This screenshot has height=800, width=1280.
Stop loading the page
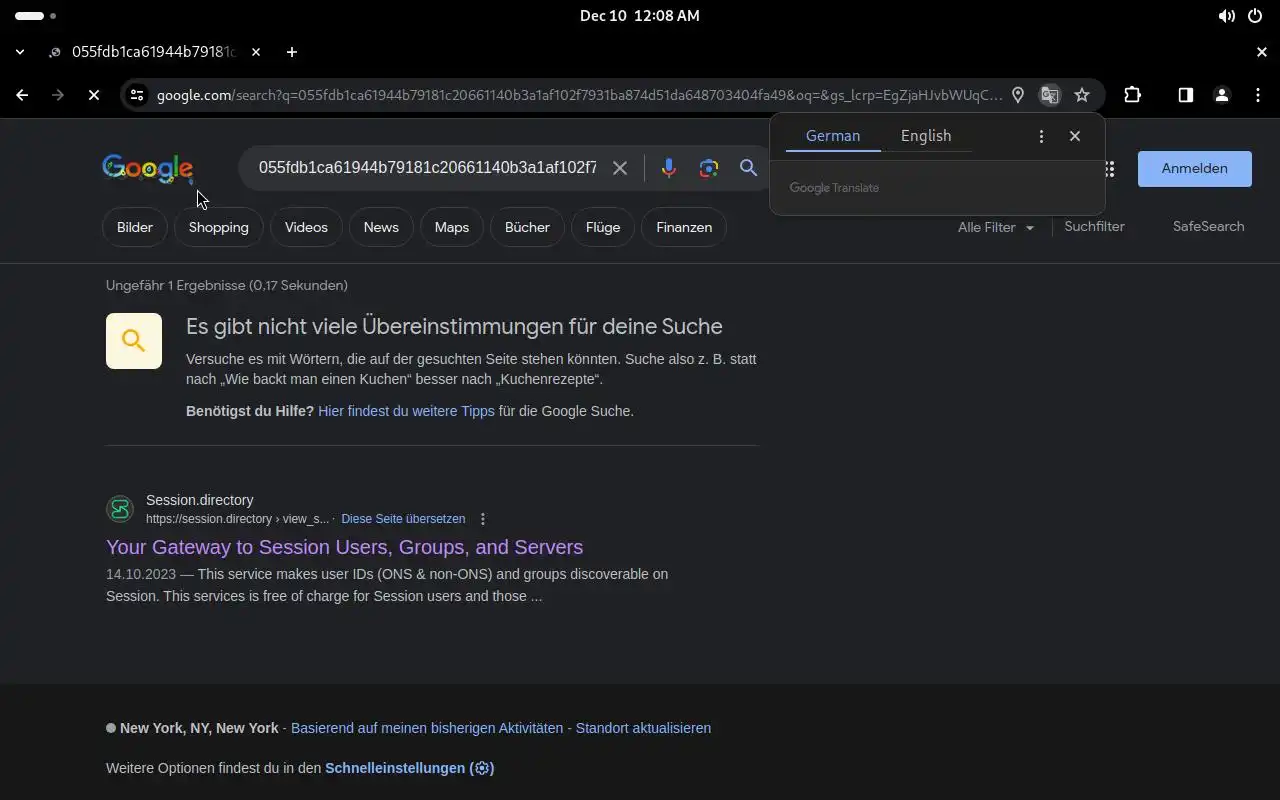tap(93, 95)
